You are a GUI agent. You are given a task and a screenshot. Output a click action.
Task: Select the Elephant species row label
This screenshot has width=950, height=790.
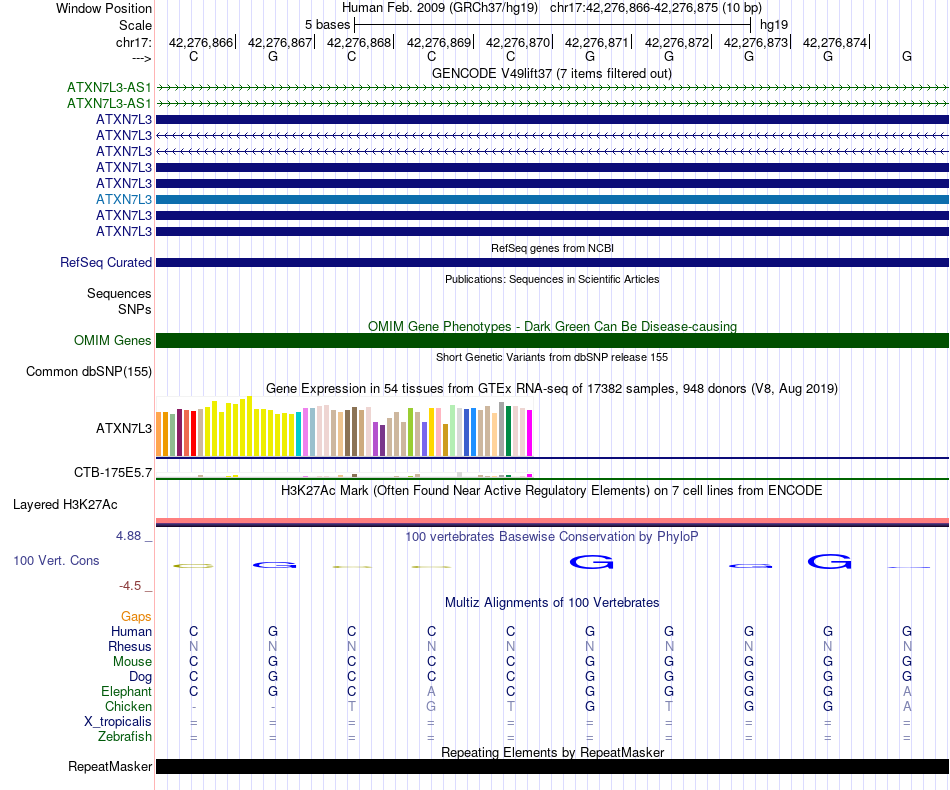[126, 691]
